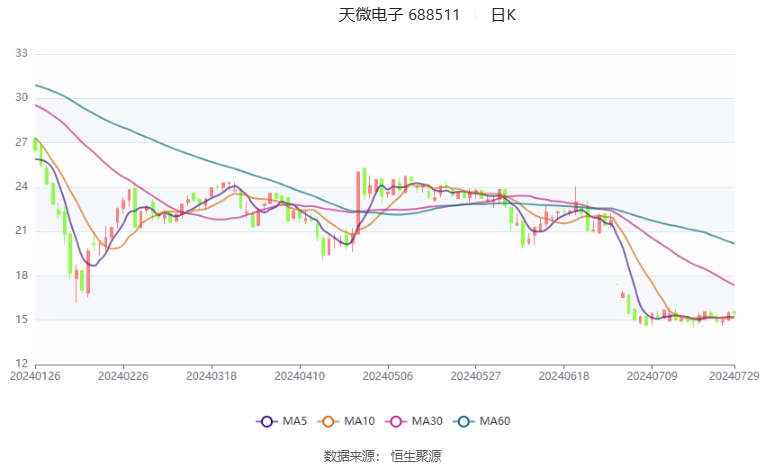
Task: Click x-axis date label 20240618
Action: 564,376
